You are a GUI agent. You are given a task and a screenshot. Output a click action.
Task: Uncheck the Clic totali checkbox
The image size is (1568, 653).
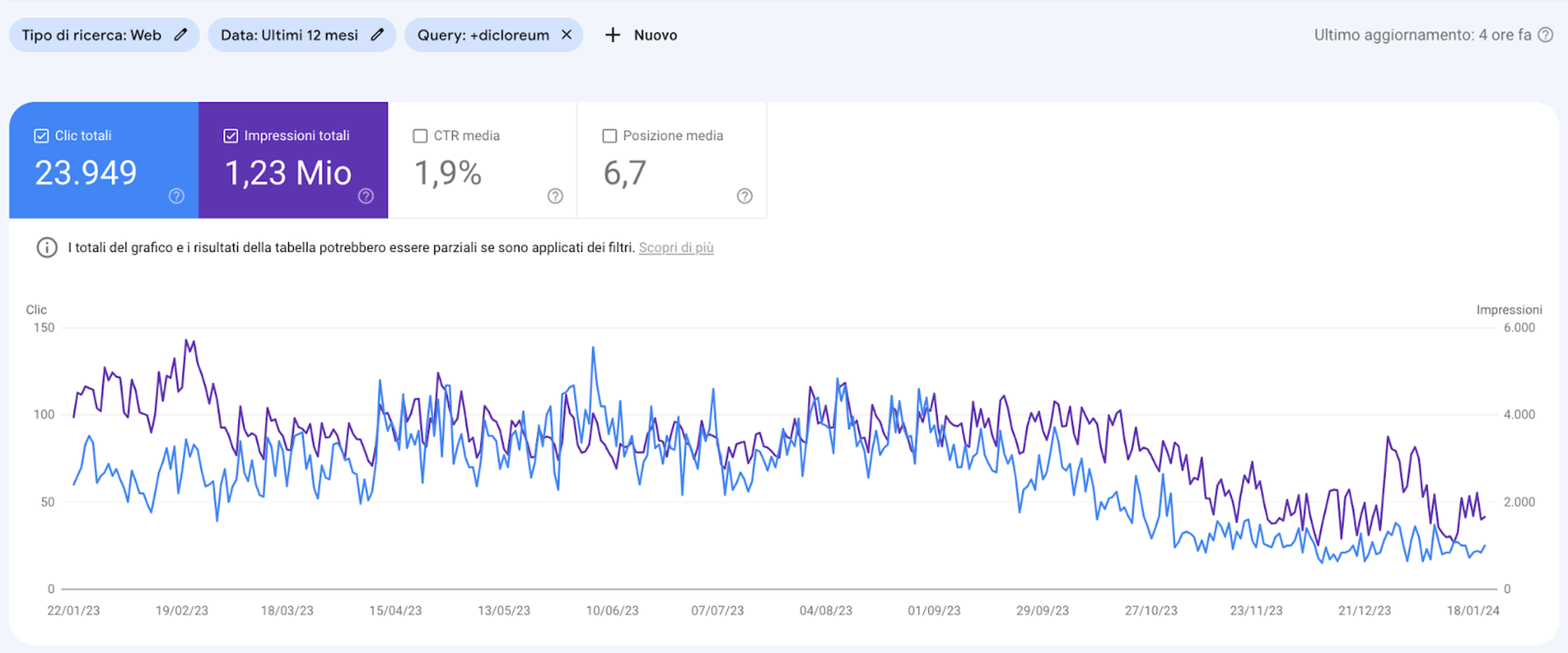pyautogui.click(x=41, y=136)
